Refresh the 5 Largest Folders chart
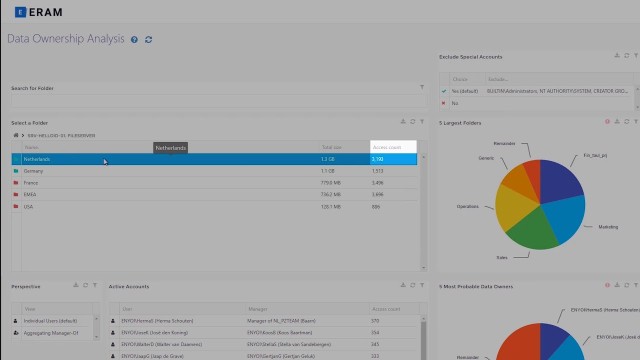640x360 pixels. point(627,122)
